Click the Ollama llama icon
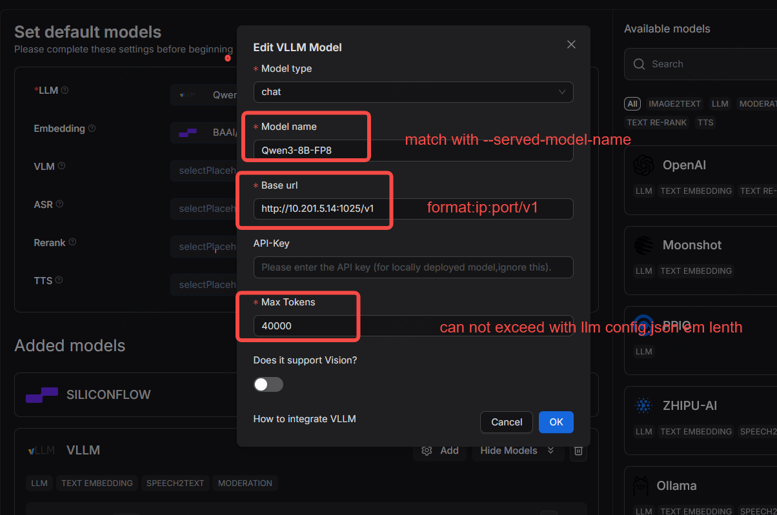The width and height of the screenshot is (777, 515). (x=641, y=486)
